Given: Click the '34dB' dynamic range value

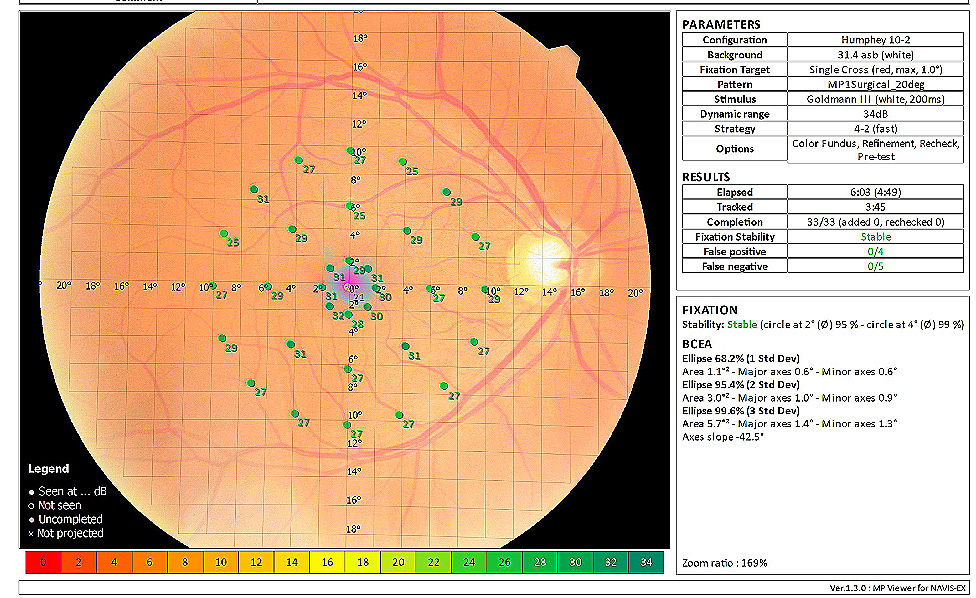Looking at the screenshot, I should tap(875, 114).
